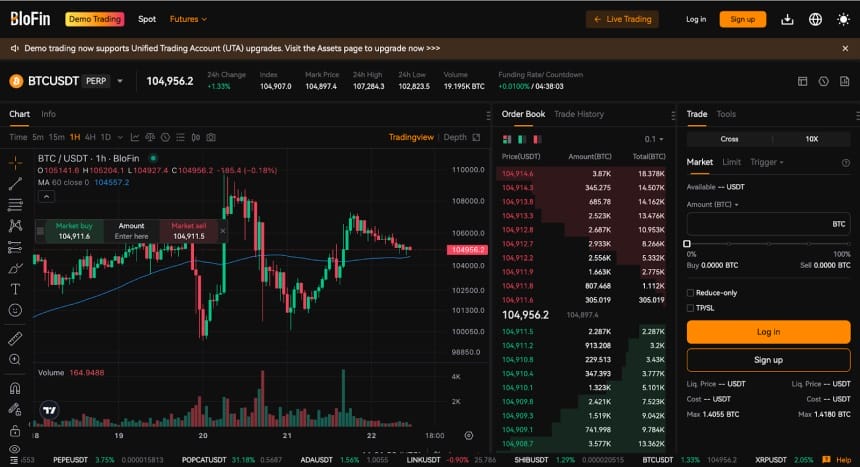Screen dimensions: 860x467
Task: Switch chart view to Depth
Action: (x=455, y=137)
